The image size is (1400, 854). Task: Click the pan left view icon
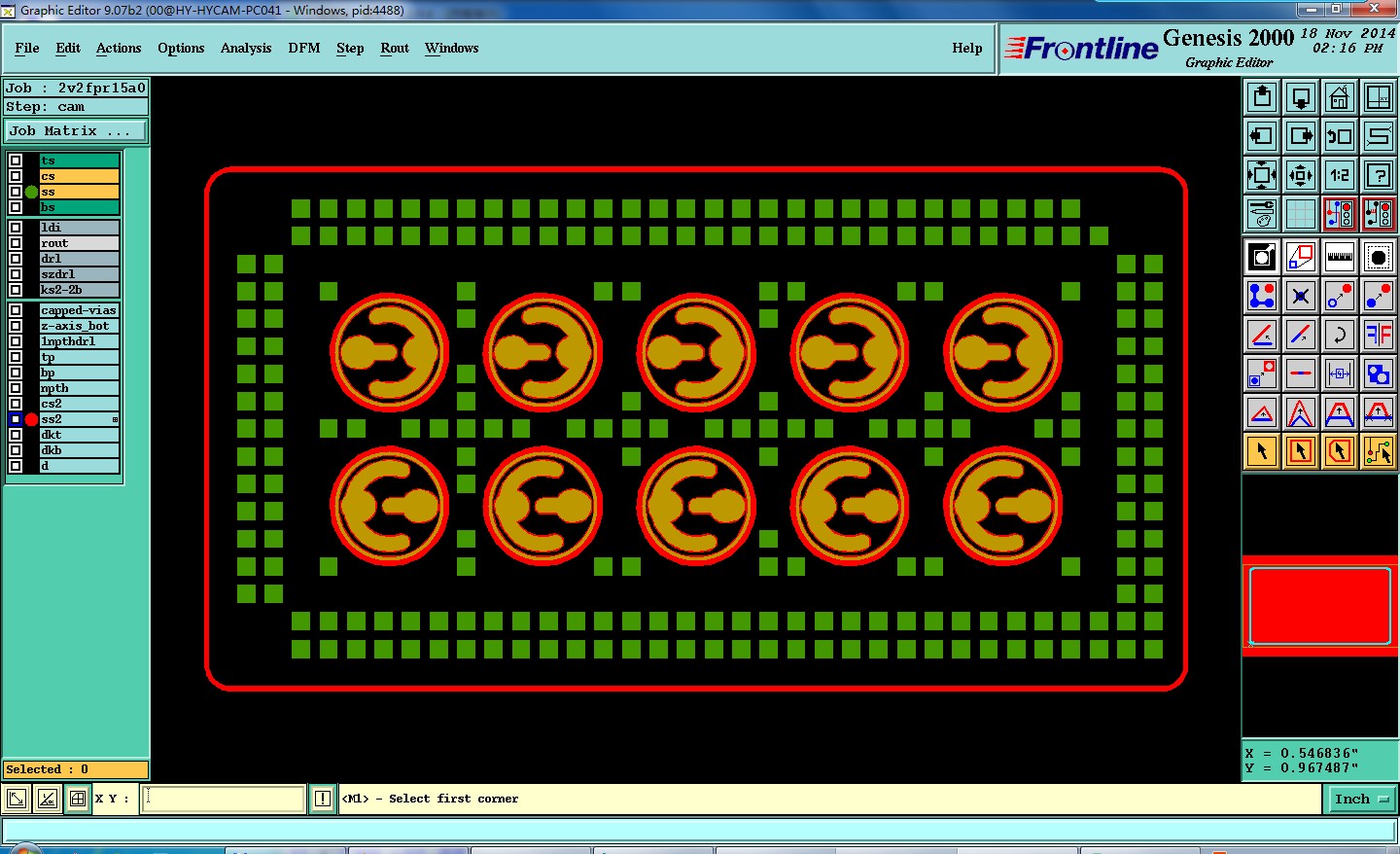[x=1262, y=136]
